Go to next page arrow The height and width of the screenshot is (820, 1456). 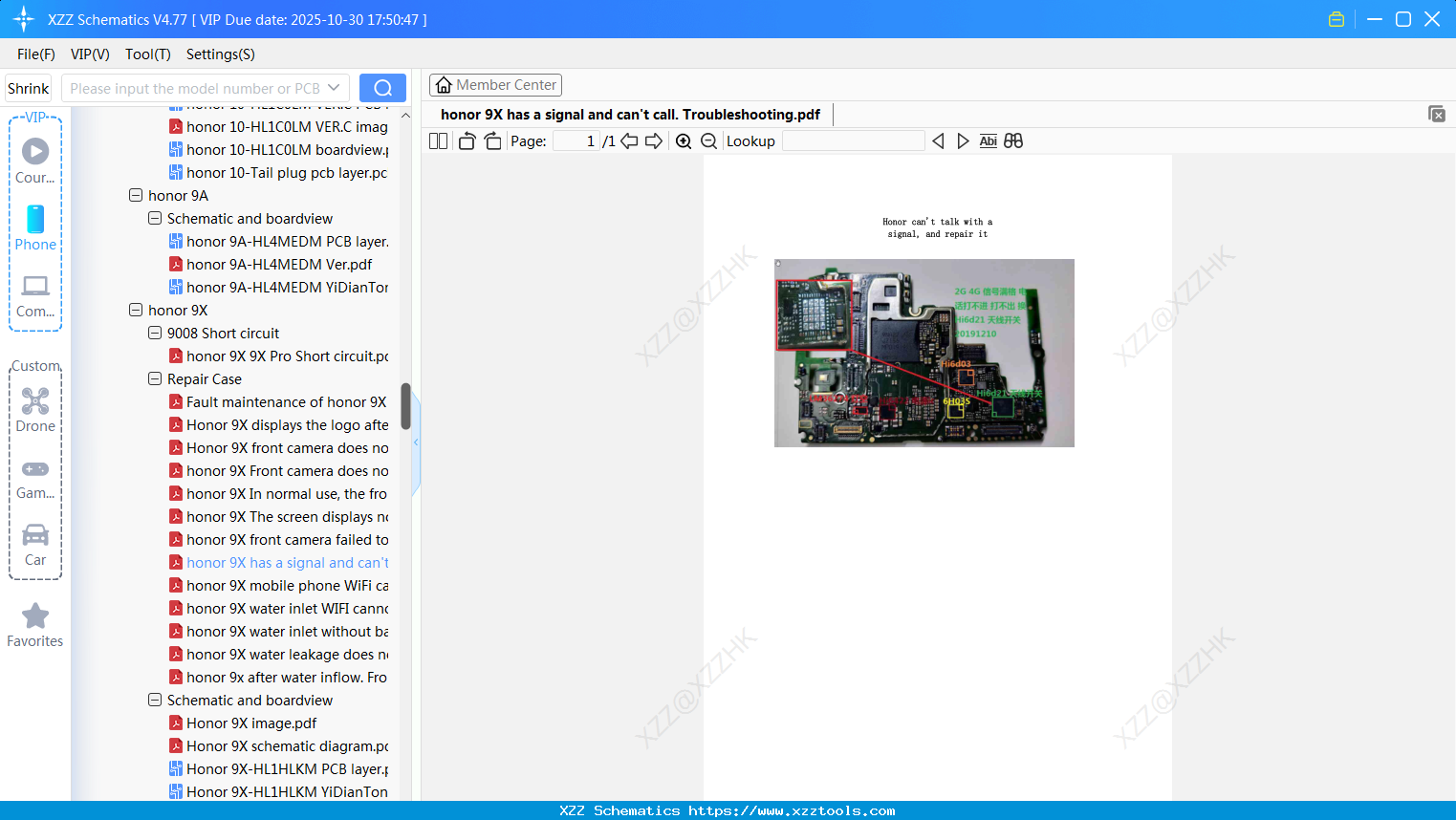(x=654, y=141)
